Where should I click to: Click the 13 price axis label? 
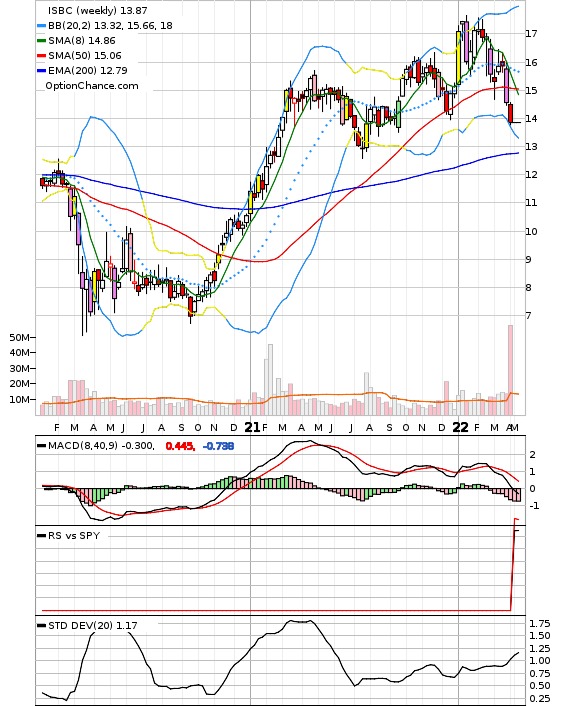(x=531, y=147)
